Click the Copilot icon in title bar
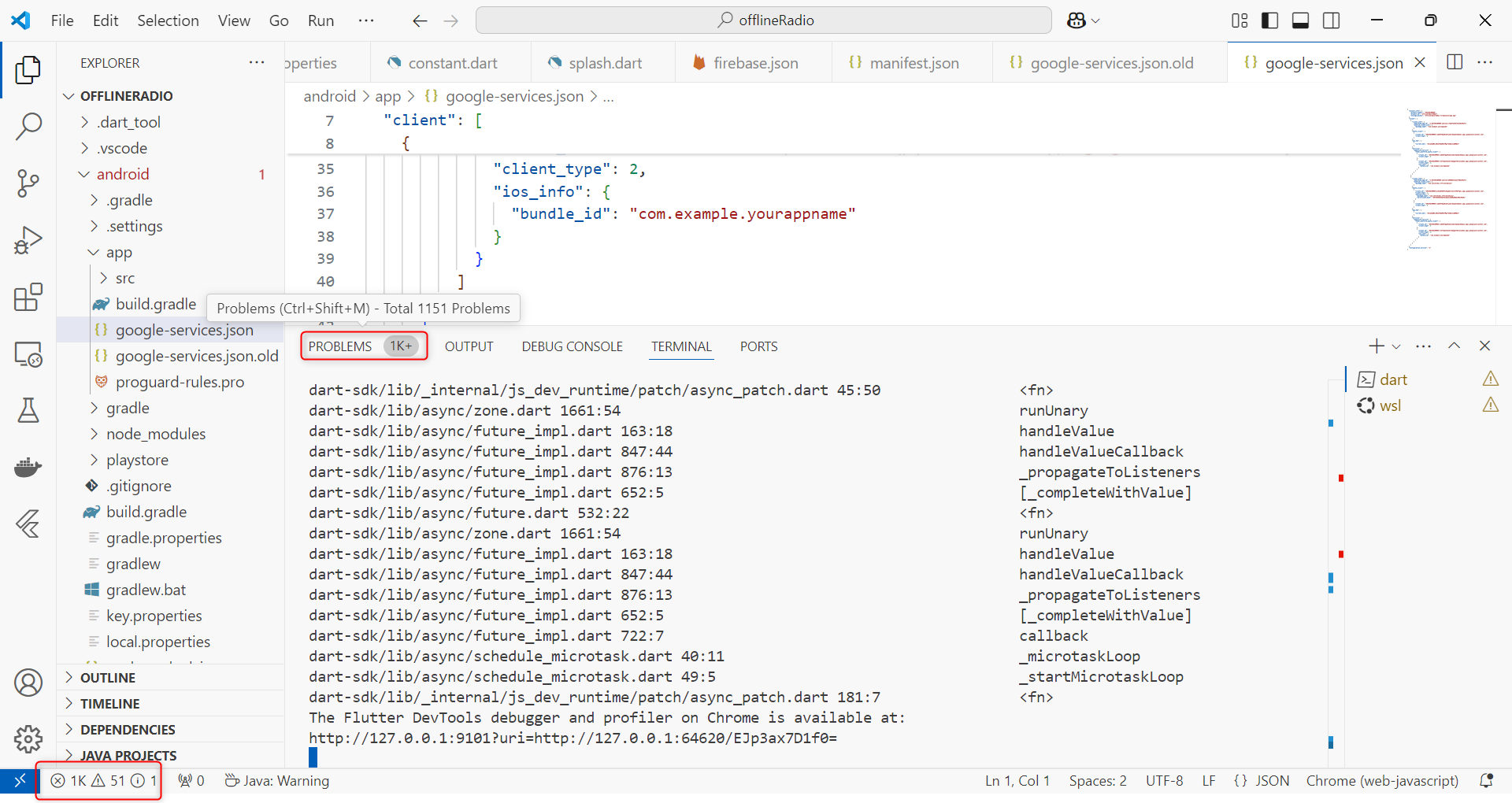 tap(1077, 20)
